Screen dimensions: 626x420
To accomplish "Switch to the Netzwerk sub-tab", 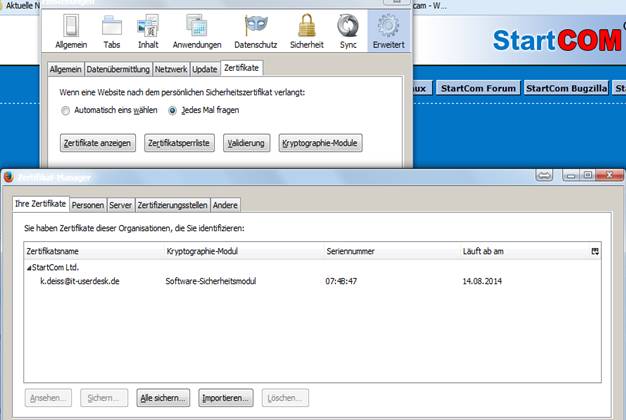I will point(171,69).
